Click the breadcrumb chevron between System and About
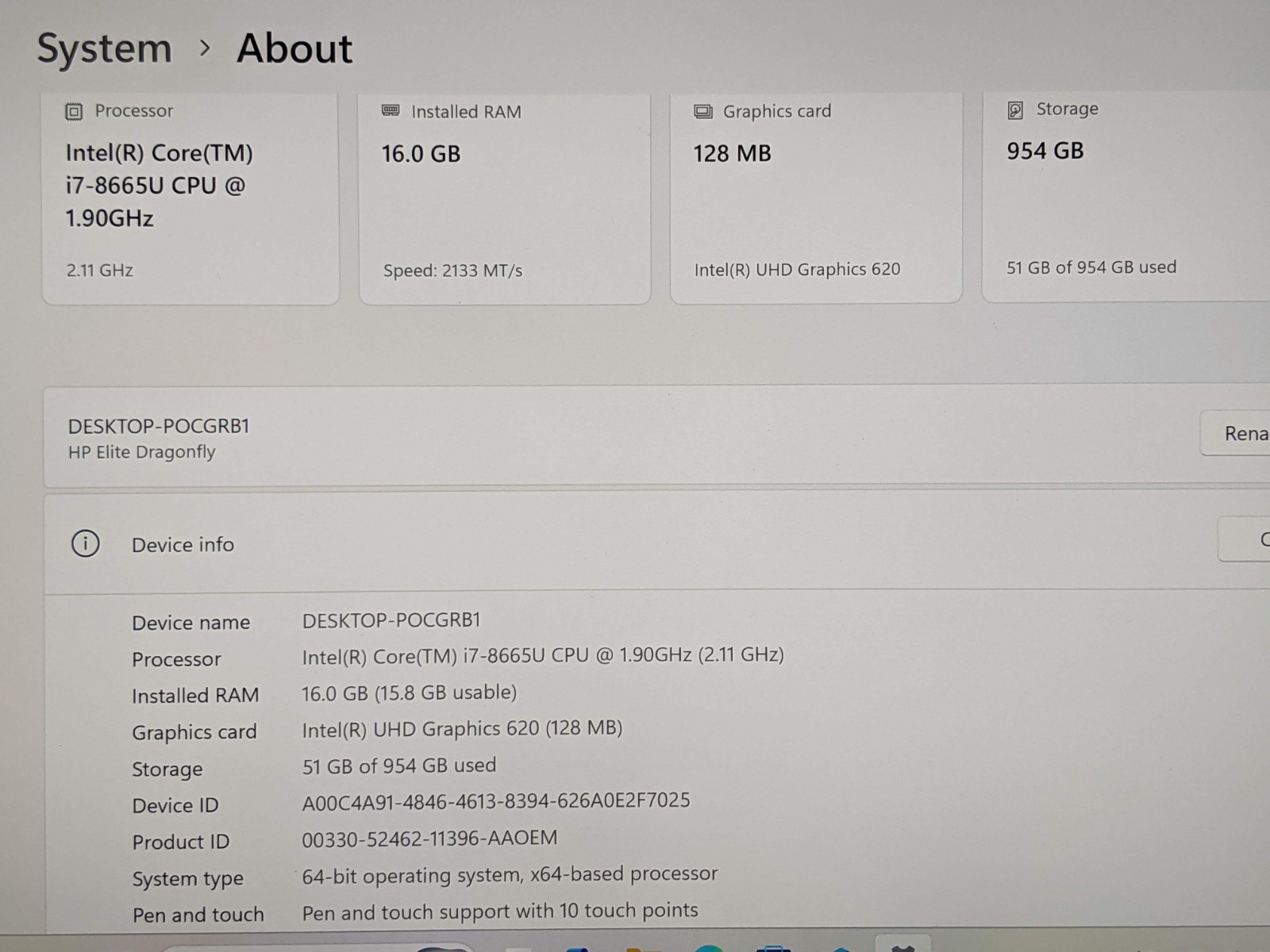The width and height of the screenshot is (1270, 952). [206, 49]
